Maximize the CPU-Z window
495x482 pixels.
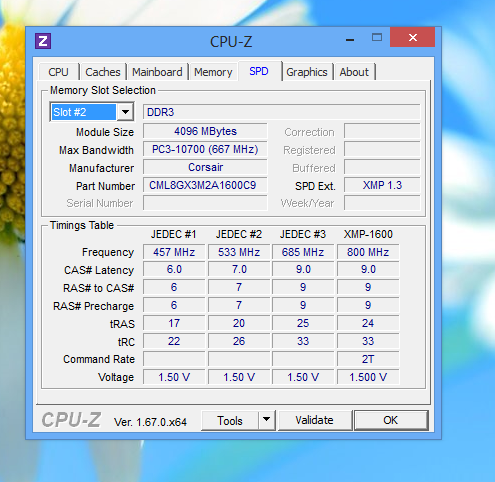[377, 37]
